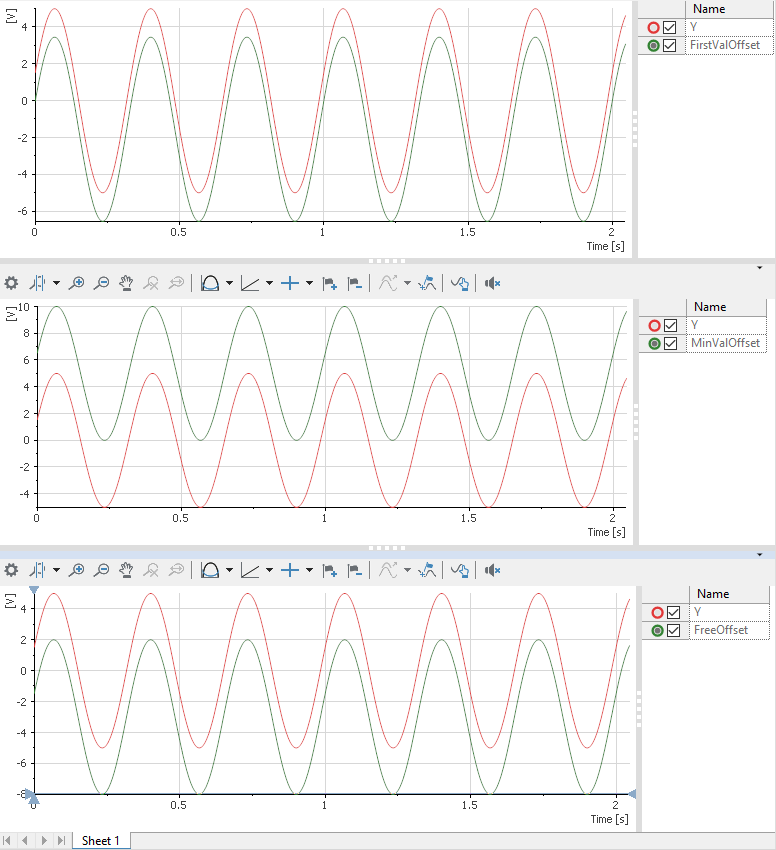Open the envelope curve dropdown arrow in bottom toolbar
Screen dimensions: 776x850
pos(229,569)
